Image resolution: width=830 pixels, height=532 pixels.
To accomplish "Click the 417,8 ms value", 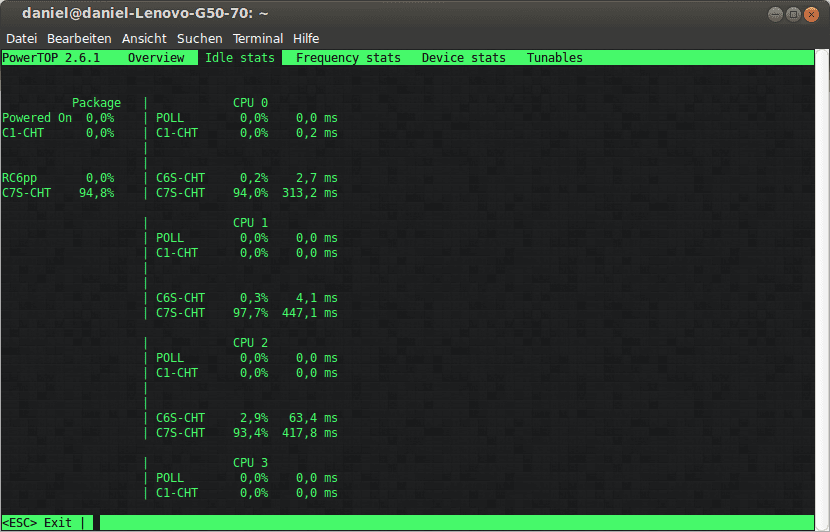I will coord(310,433).
